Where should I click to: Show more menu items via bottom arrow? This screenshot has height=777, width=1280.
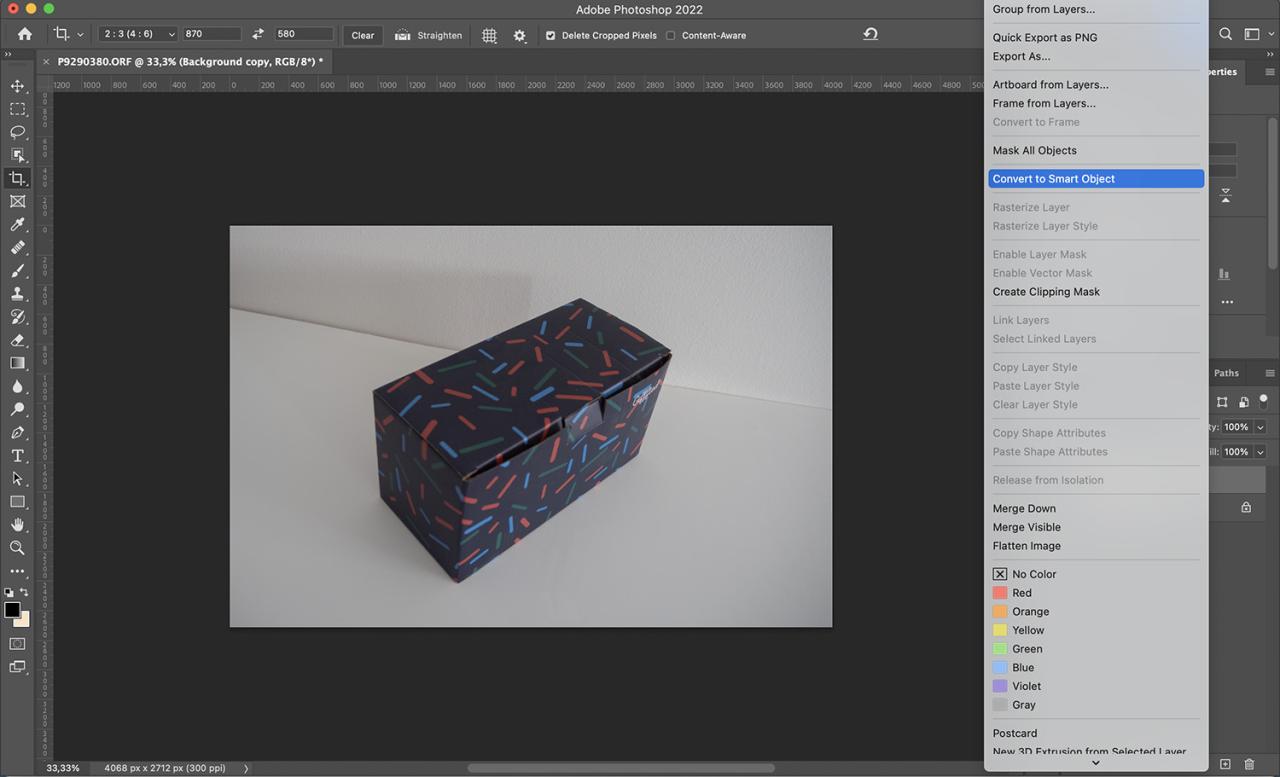click(1095, 763)
